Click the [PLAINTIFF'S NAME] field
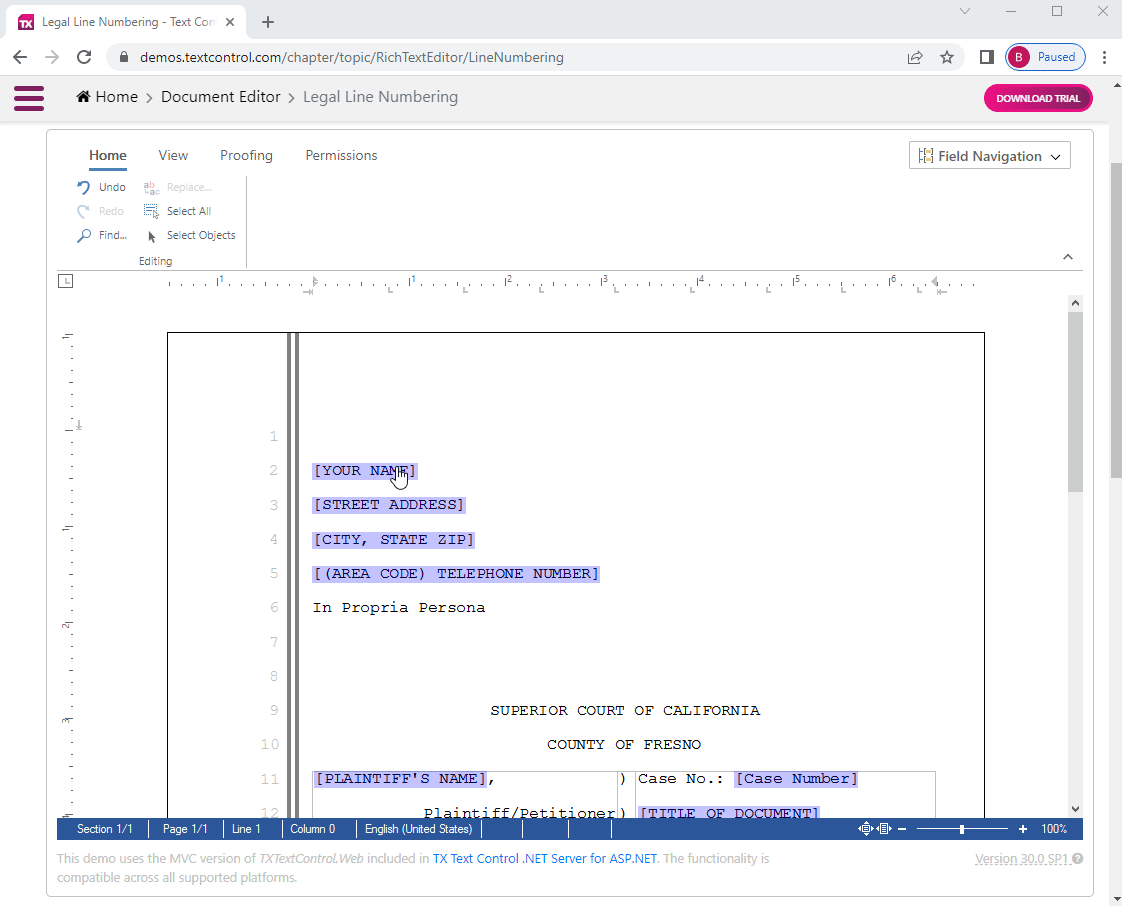 tap(401, 779)
